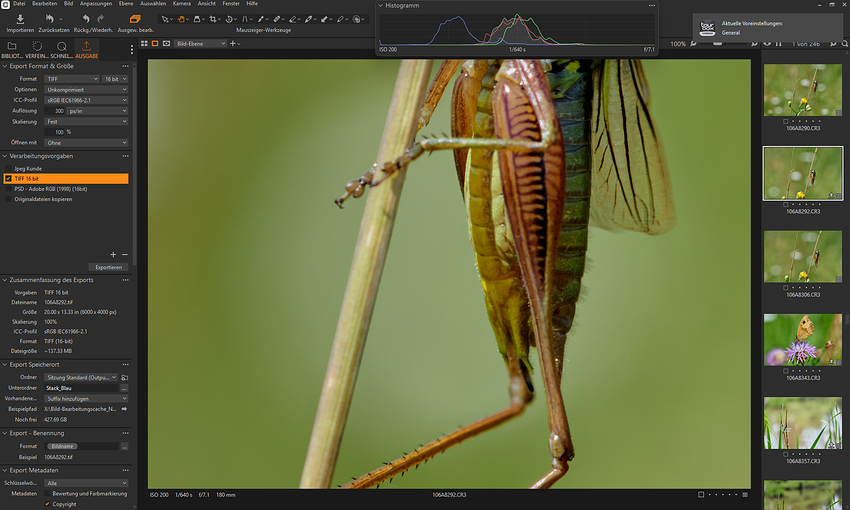This screenshot has width=850, height=510.
Task: Click the plus add-layer button
Action: [233, 43]
